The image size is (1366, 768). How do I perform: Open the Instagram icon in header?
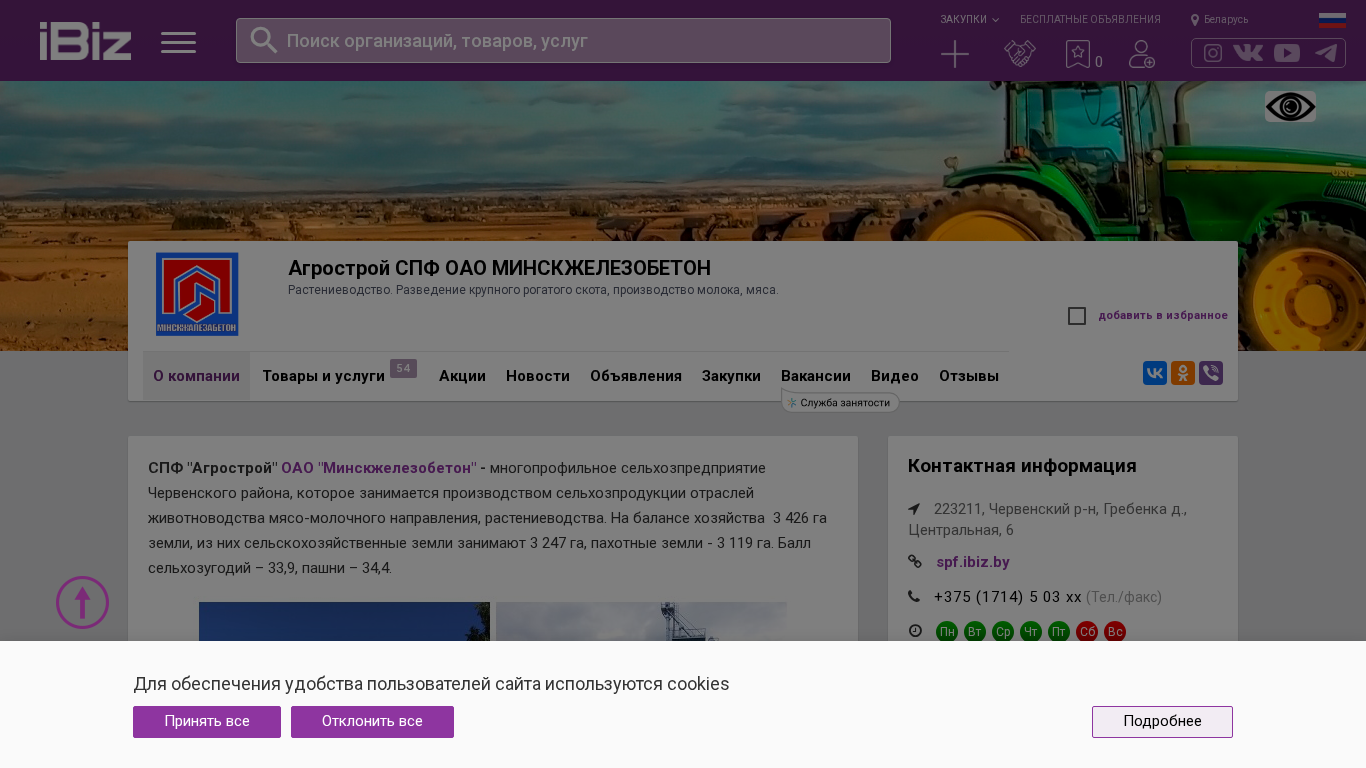coord(1213,53)
